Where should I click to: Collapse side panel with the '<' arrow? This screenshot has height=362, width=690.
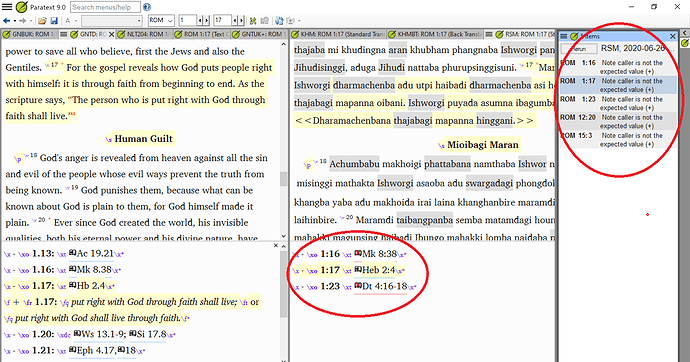pyautogui.click(x=685, y=33)
